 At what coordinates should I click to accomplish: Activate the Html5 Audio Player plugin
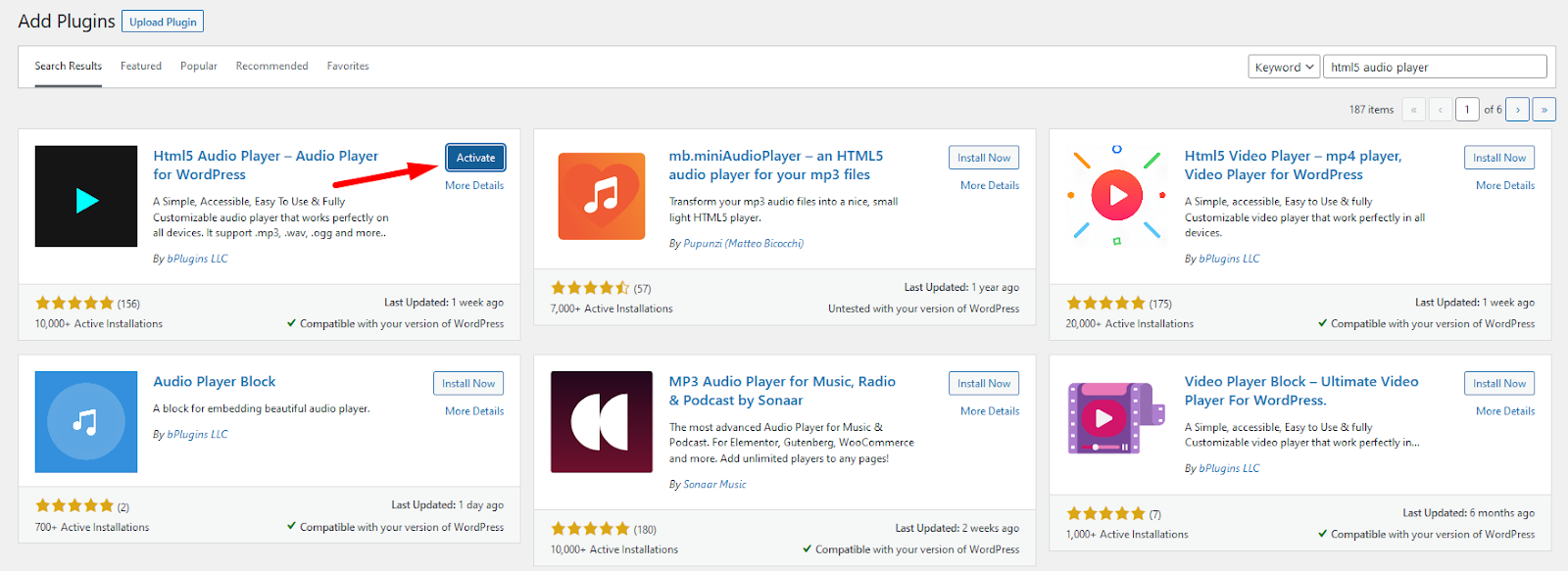click(475, 158)
